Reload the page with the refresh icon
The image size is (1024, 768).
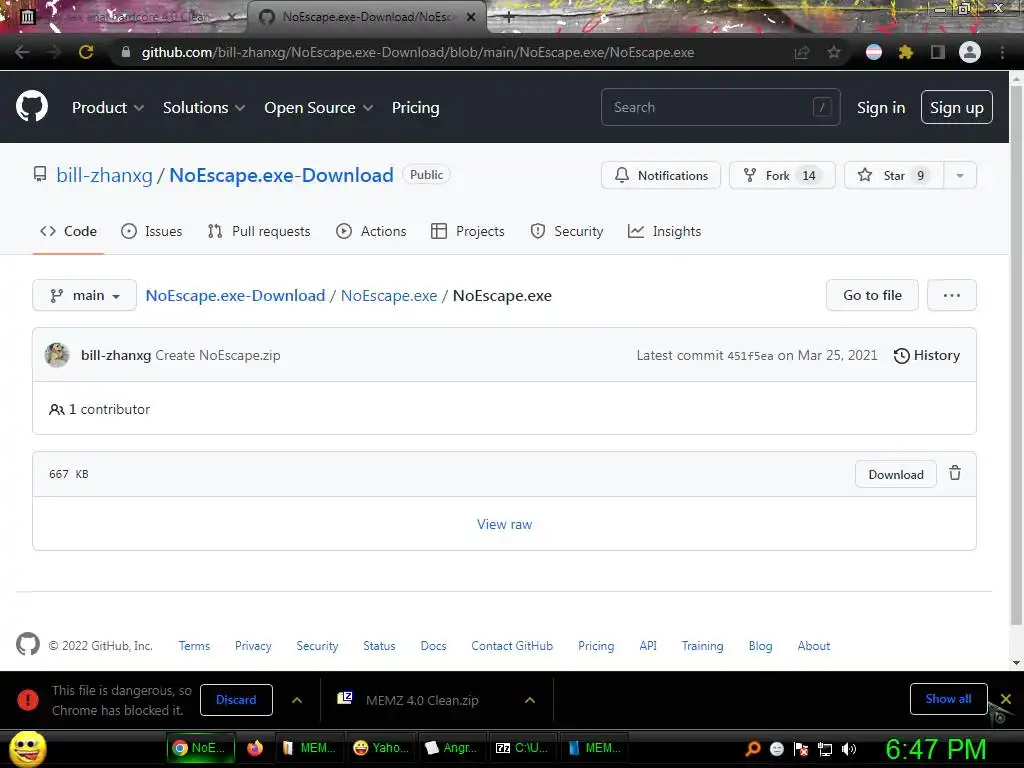[86, 52]
